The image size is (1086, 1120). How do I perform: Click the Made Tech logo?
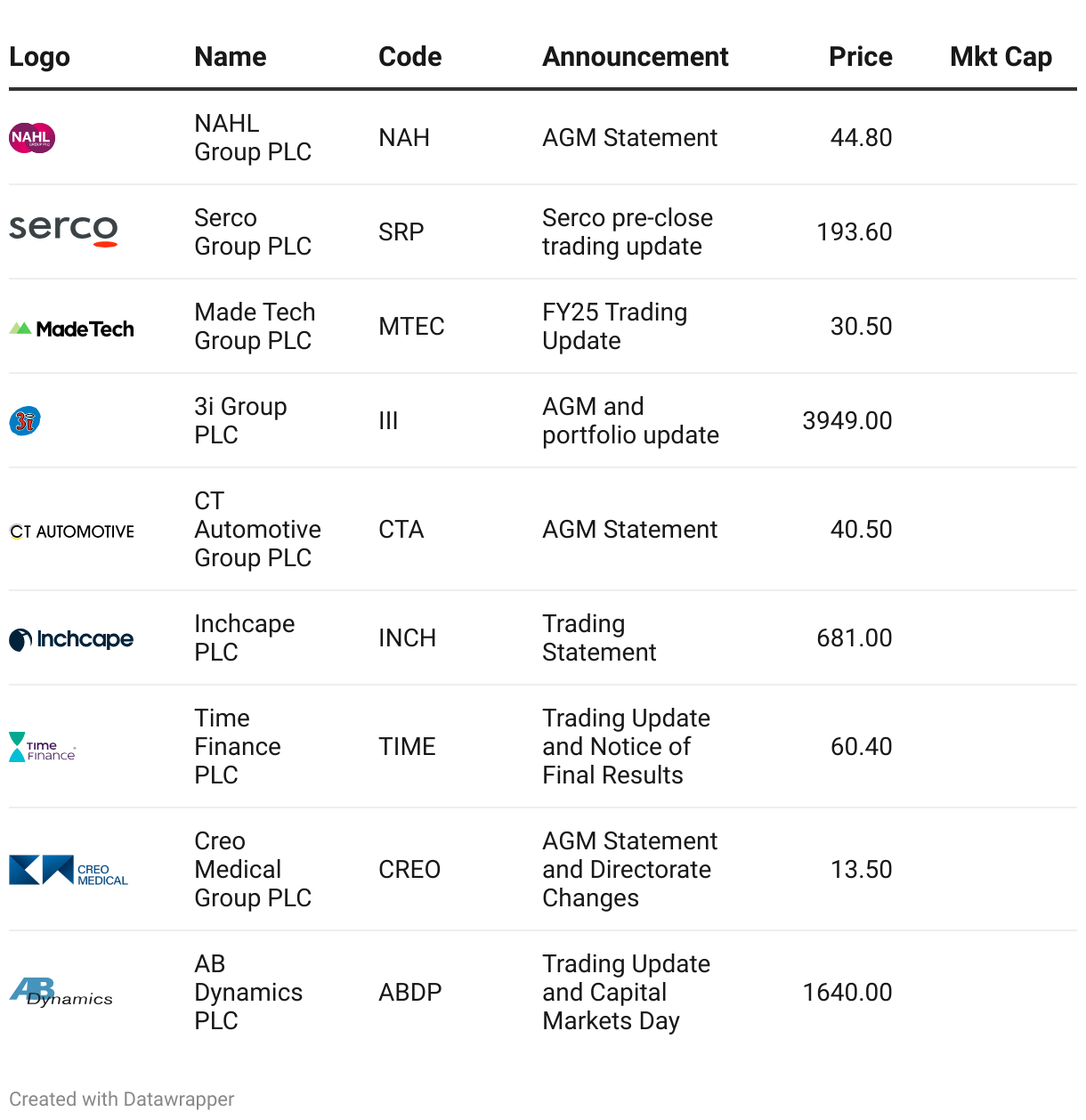(x=71, y=329)
